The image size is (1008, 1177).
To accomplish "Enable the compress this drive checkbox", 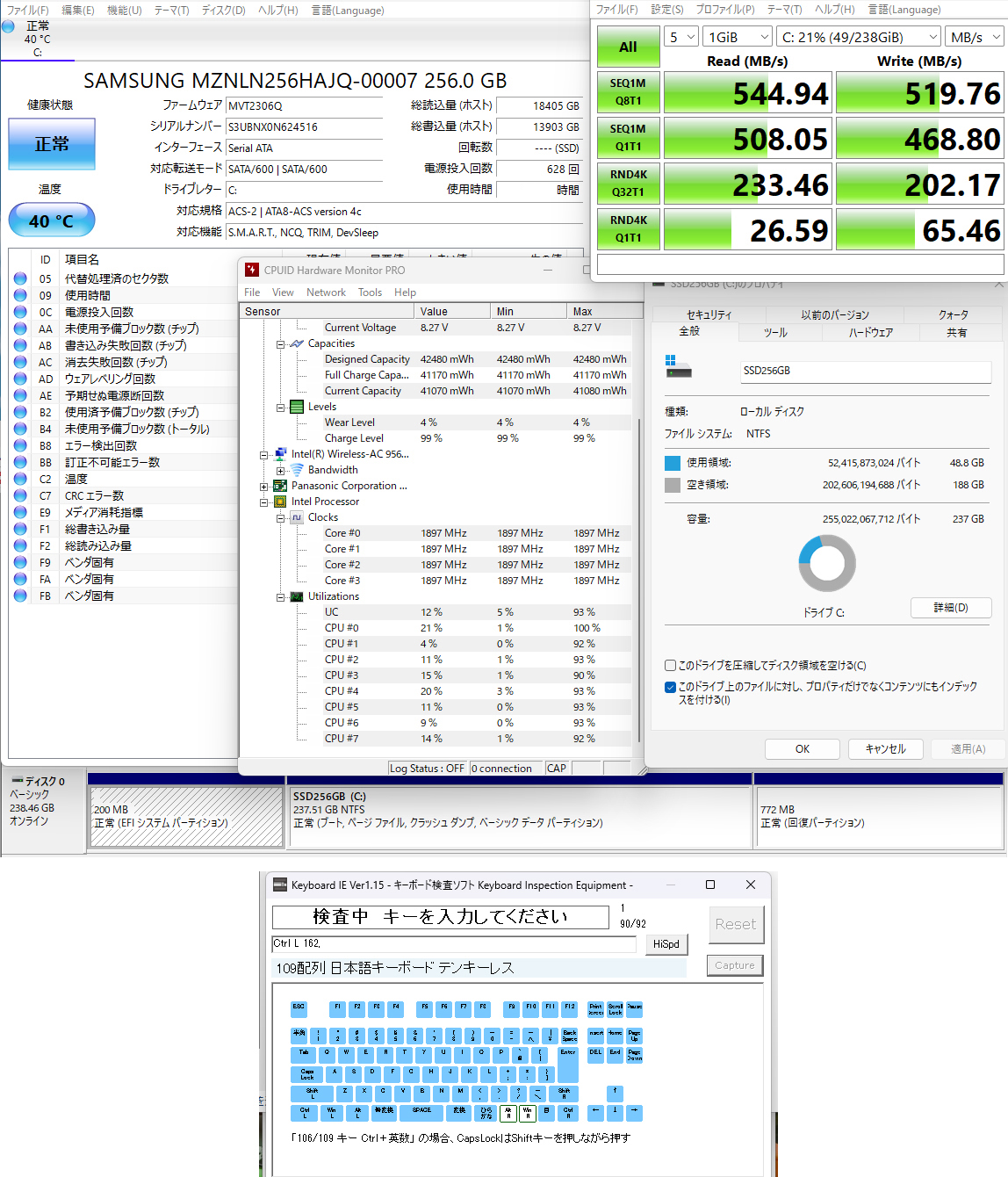I will click(x=671, y=666).
